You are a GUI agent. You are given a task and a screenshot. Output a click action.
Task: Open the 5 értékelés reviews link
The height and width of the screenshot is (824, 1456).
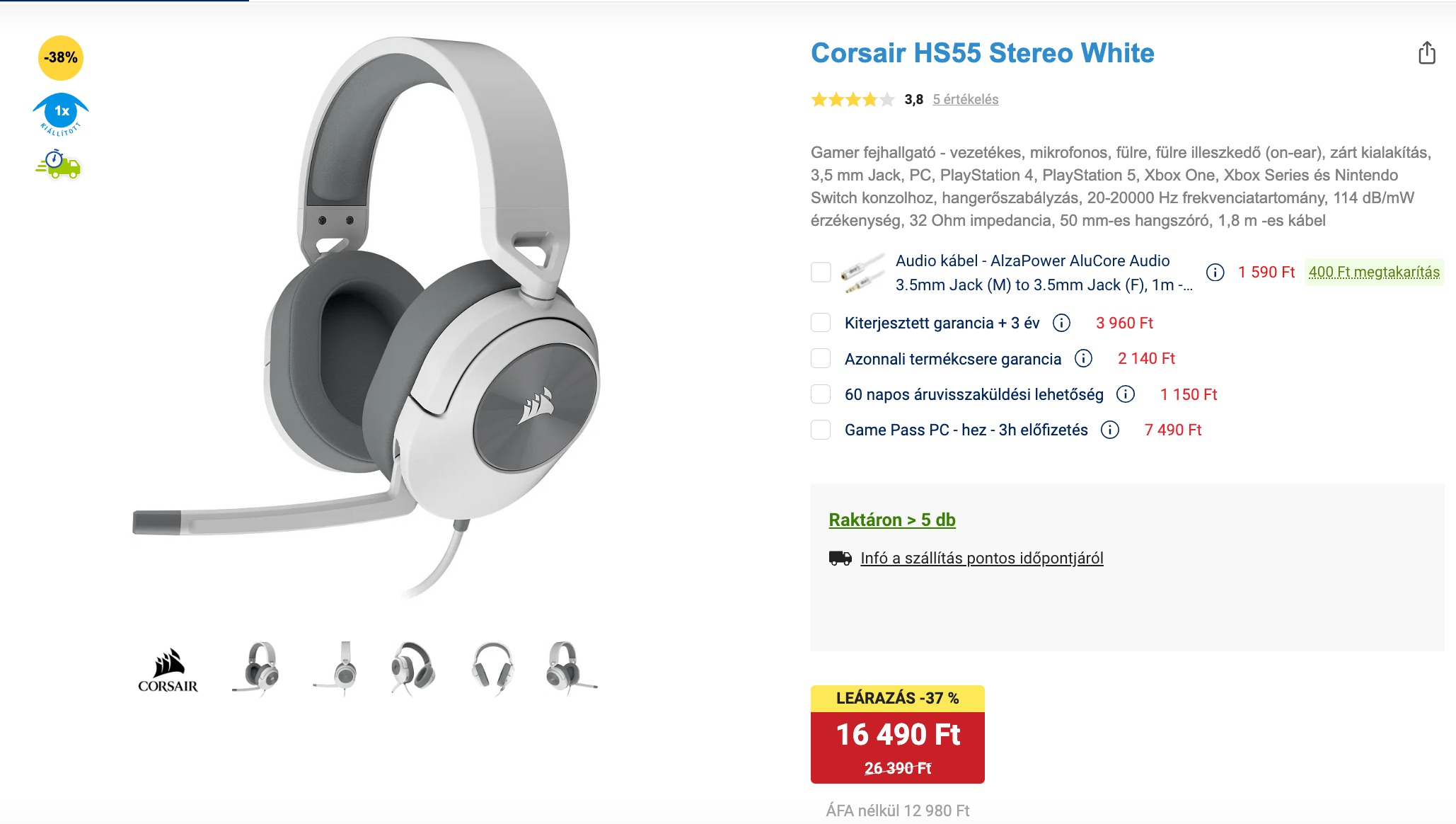click(965, 99)
